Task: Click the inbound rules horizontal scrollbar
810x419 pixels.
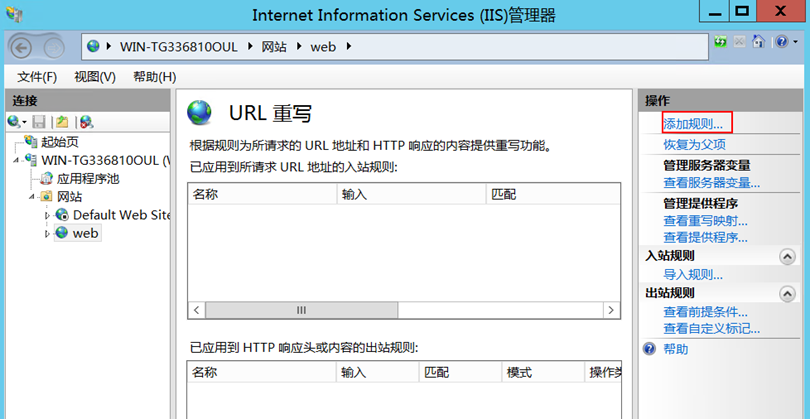Action: 300,310
